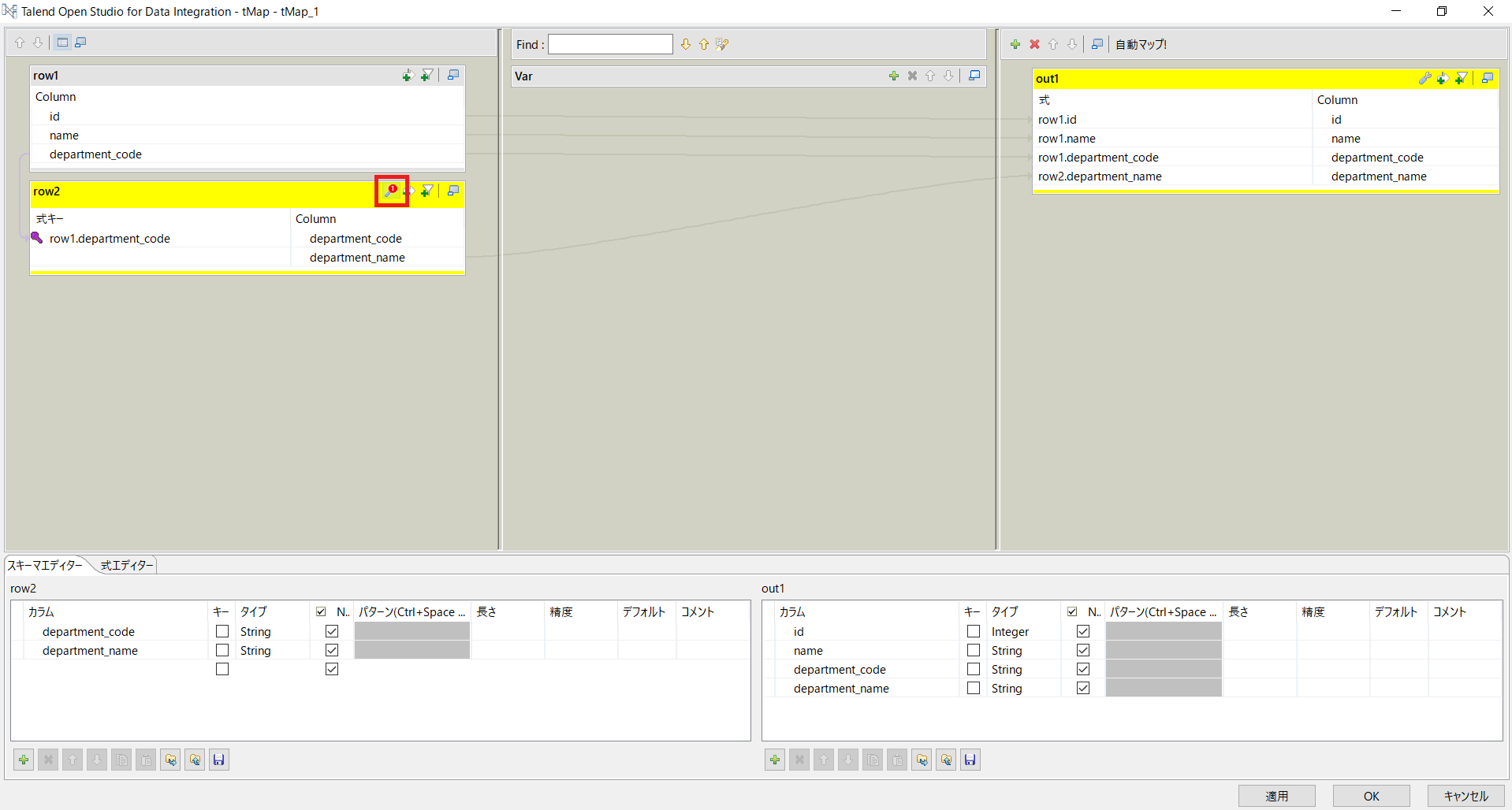Open the row2 tMap settings wrench icon
The image size is (1512, 810).
(390, 191)
